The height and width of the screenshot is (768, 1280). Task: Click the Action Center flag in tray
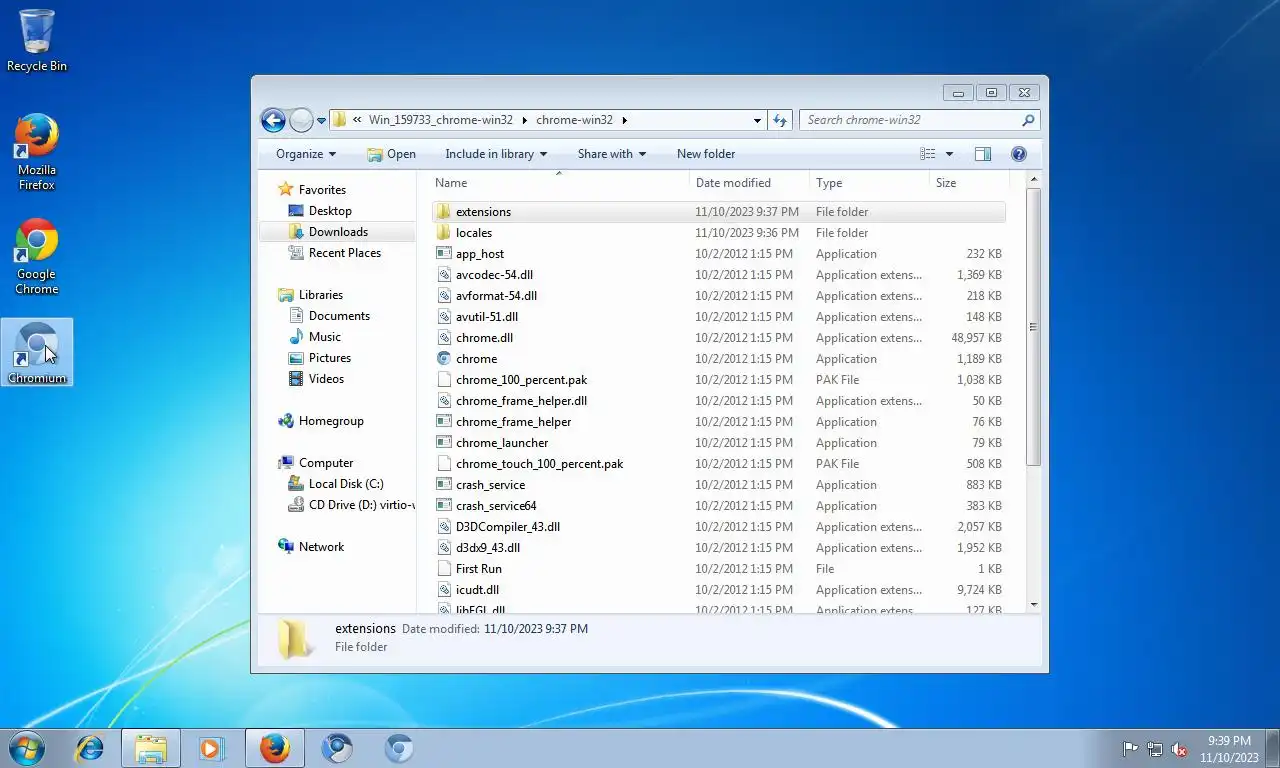[x=1131, y=749]
